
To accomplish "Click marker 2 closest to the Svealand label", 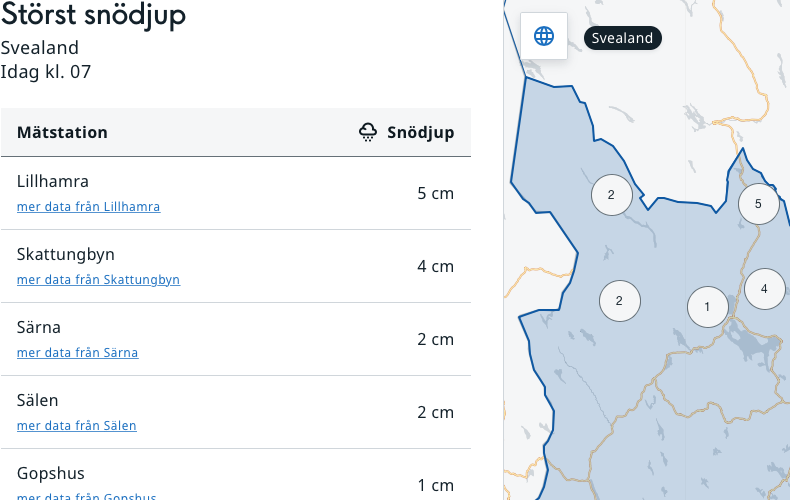I will [611, 195].
